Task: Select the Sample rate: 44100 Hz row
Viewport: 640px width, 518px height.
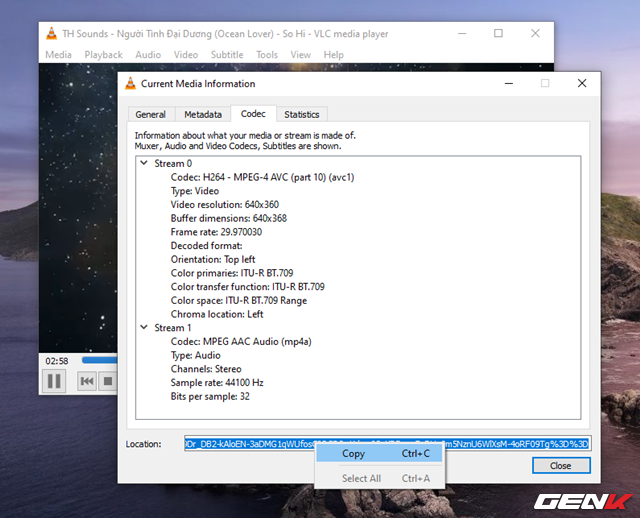Action: [x=217, y=382]
